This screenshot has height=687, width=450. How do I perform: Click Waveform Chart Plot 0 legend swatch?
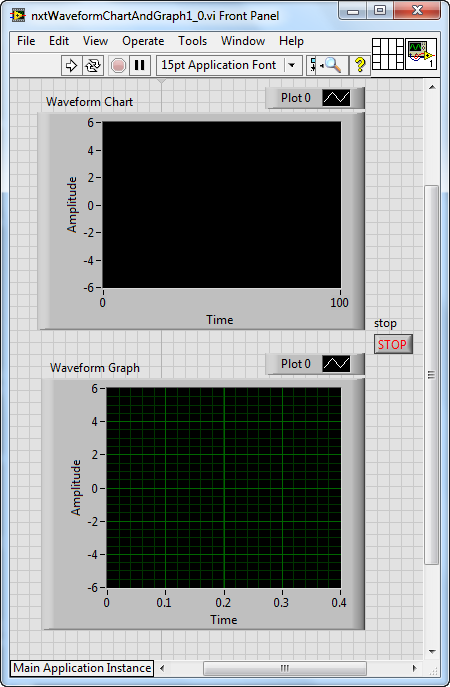[336, 98]
